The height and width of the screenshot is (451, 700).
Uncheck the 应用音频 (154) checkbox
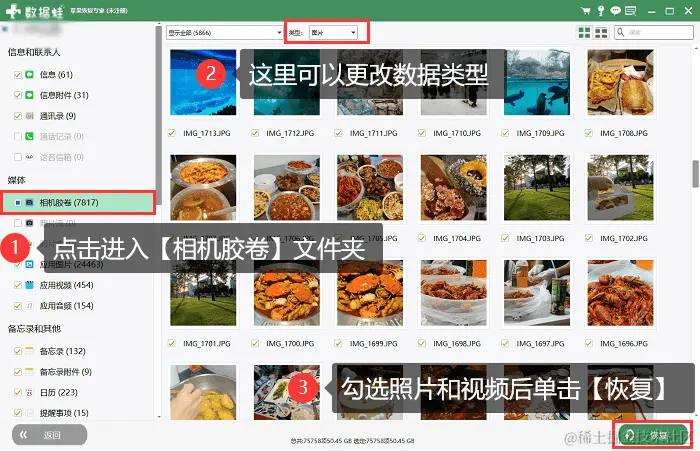tap(18, 306)
